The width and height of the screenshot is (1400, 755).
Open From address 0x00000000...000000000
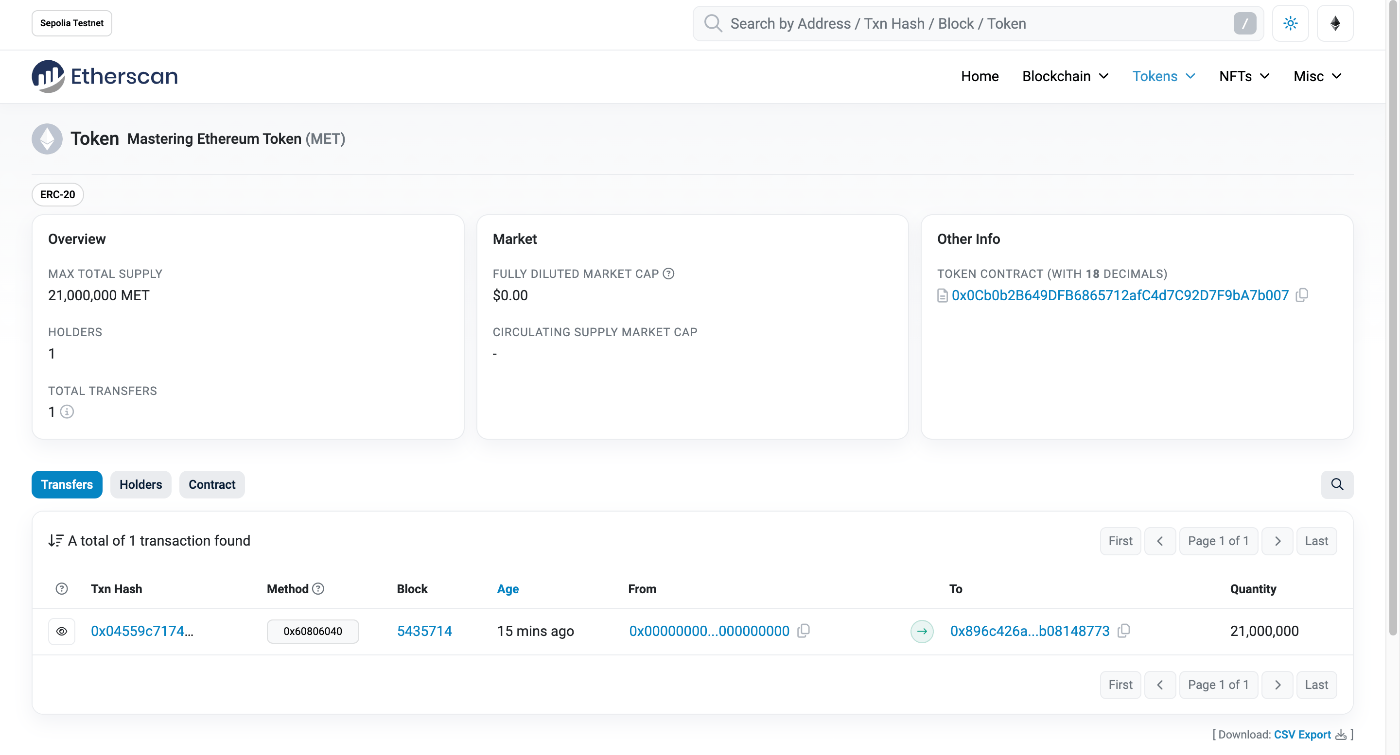point(709,631)
